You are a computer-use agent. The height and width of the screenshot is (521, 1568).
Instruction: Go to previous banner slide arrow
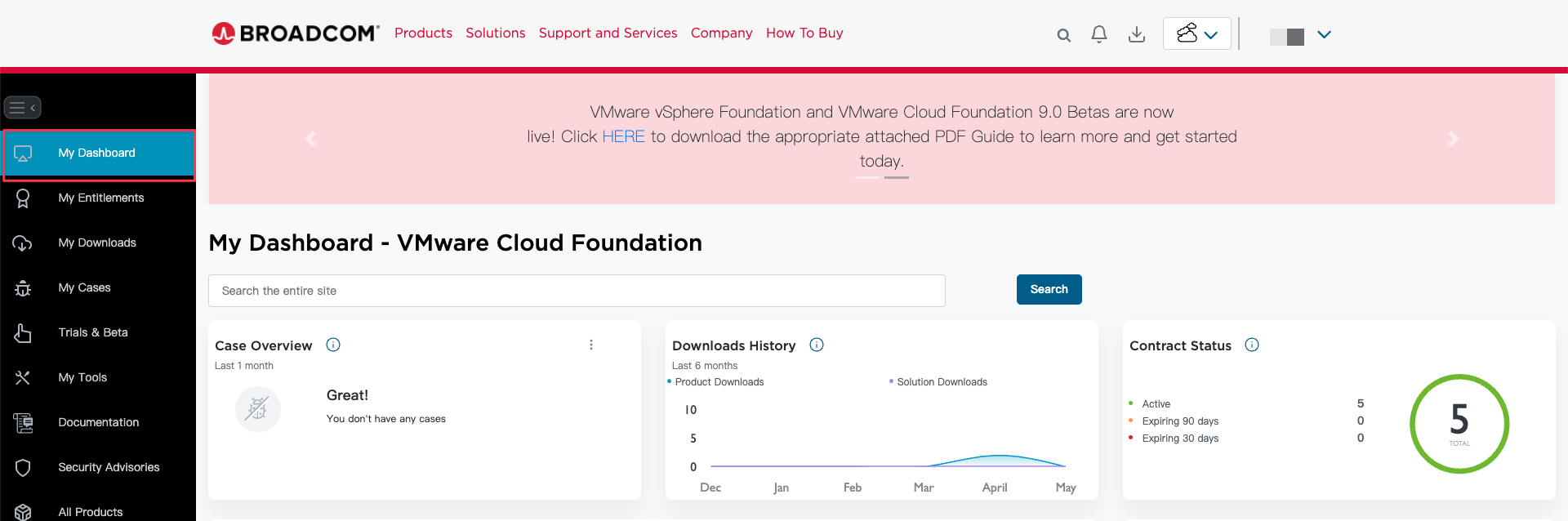pos(310,139)
